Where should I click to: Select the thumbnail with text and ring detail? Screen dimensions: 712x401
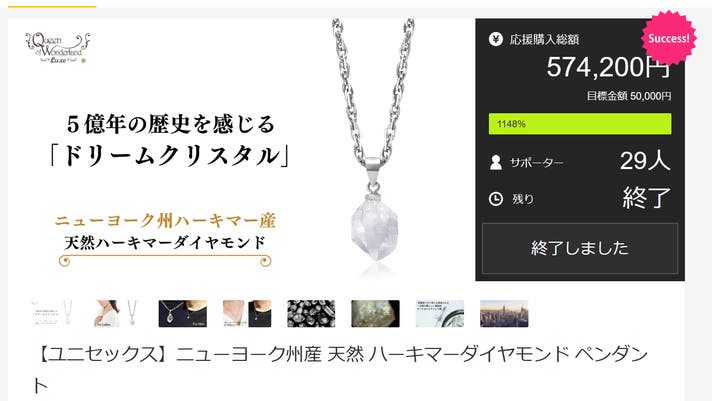click(440, 313)
